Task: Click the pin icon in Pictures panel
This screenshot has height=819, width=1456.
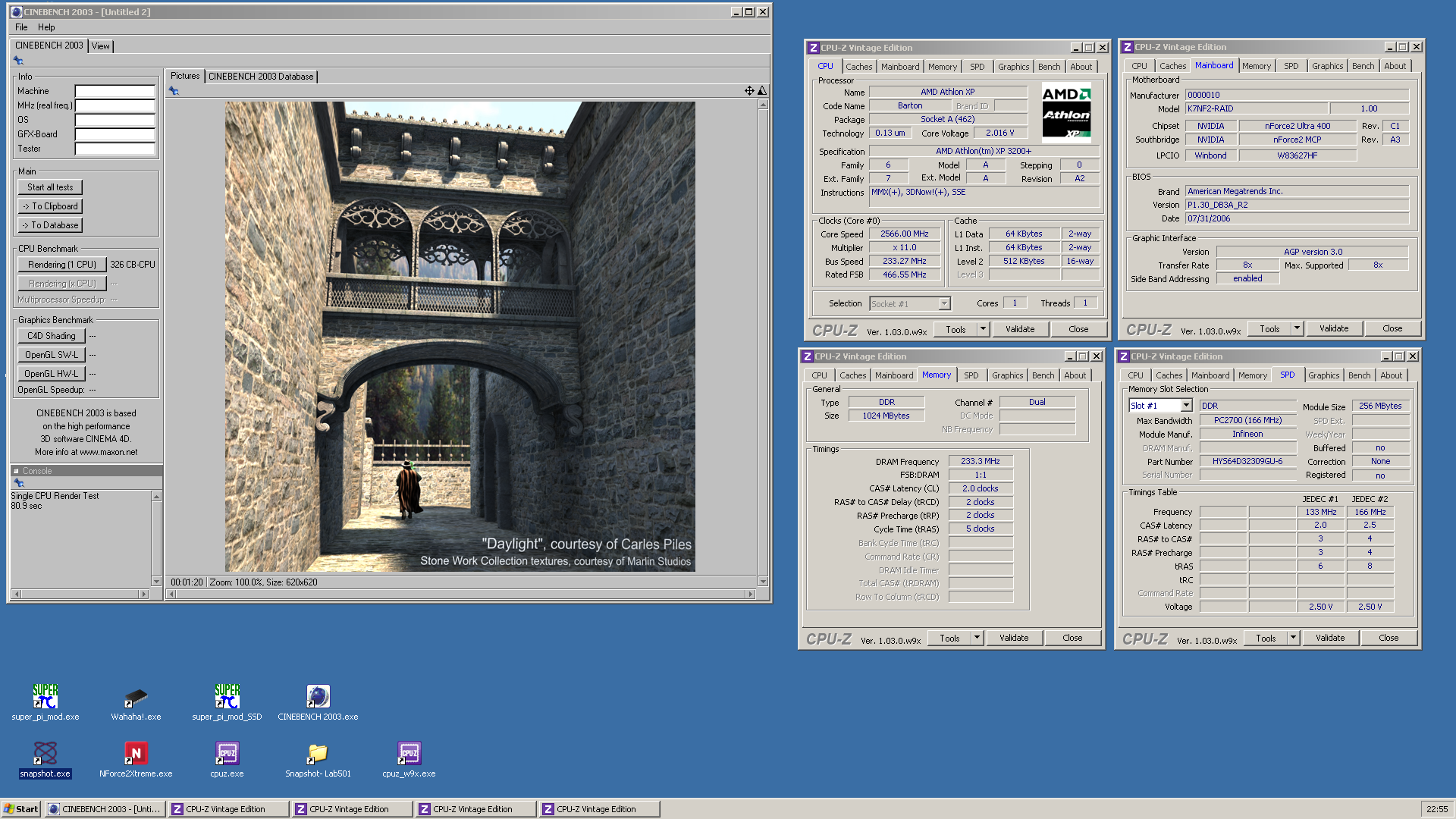Action: tap(174, 91)
